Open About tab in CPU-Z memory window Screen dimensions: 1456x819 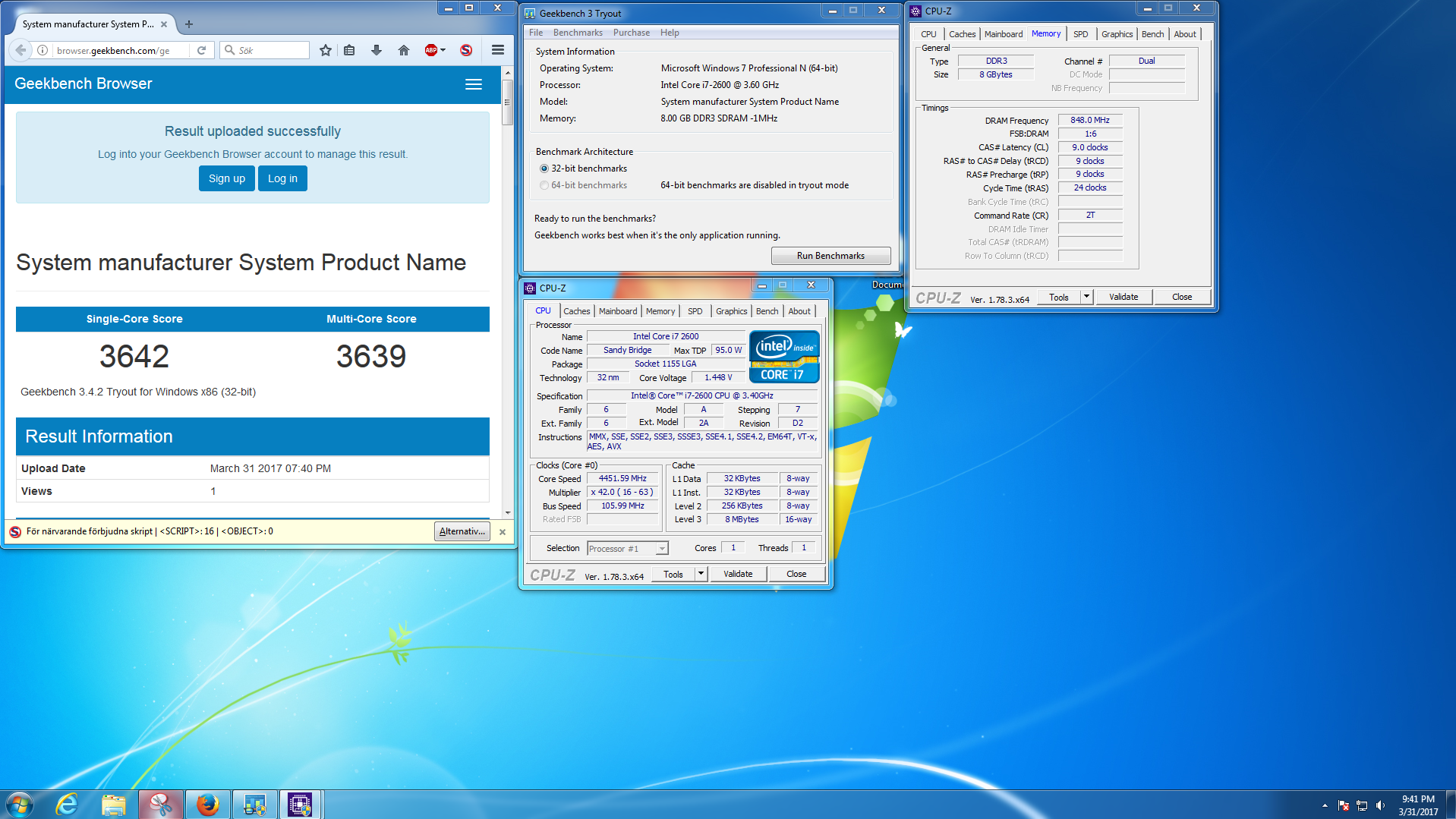pos(1185,34)
